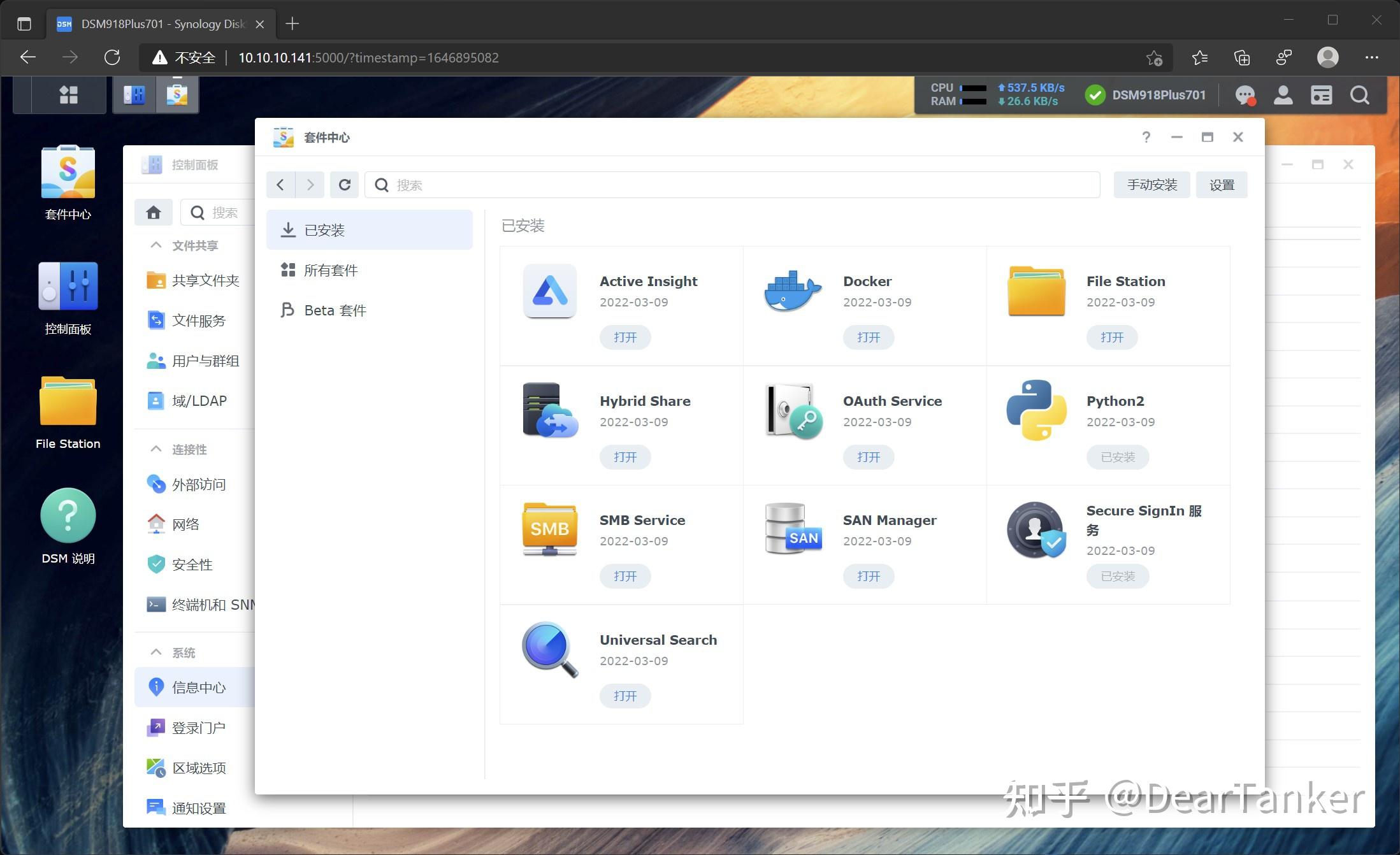
Task: Click SMB Service package icon
Action: pyautogui.click(x=549, y=529)
